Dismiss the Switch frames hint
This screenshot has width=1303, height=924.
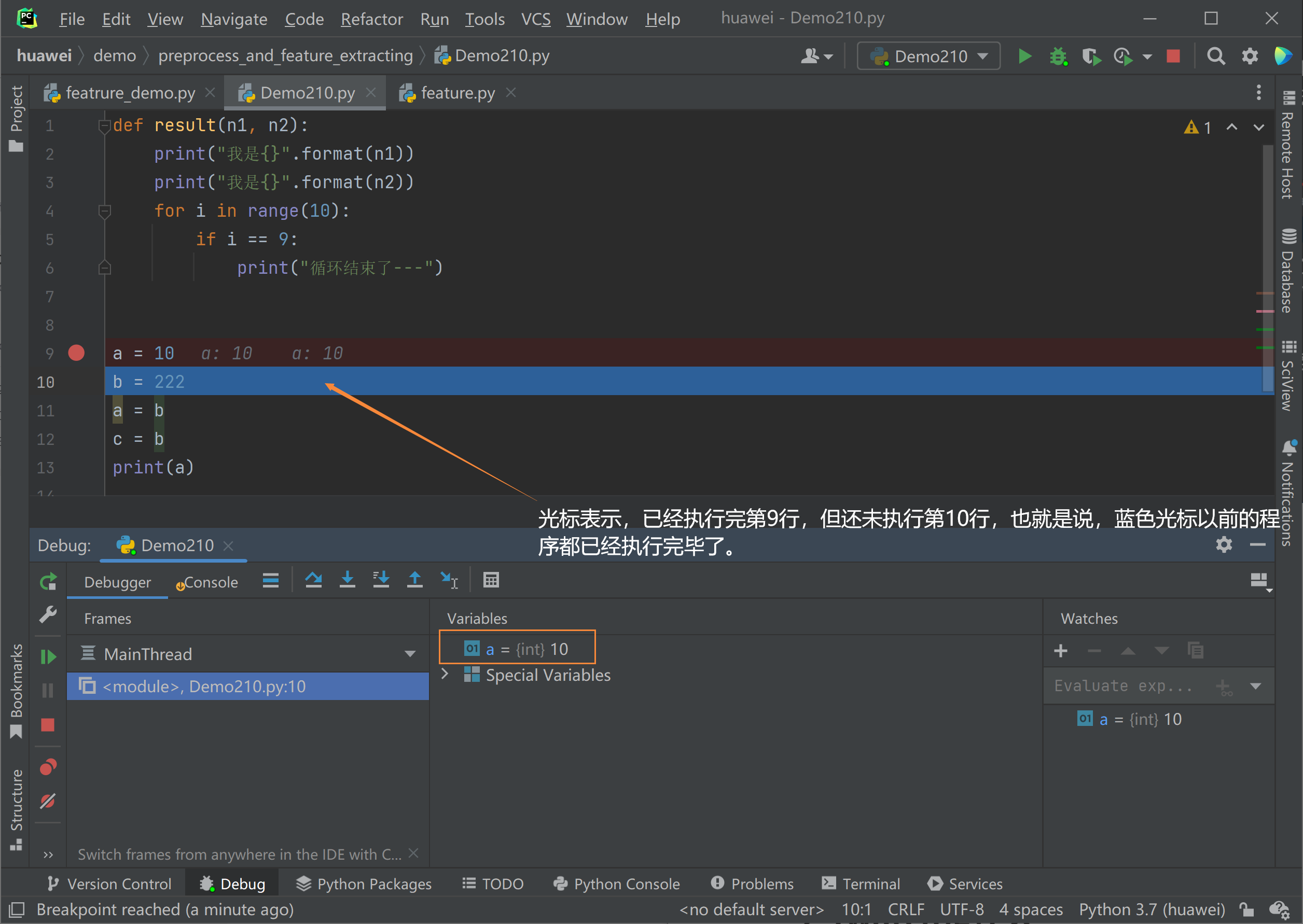click(414, 853)
